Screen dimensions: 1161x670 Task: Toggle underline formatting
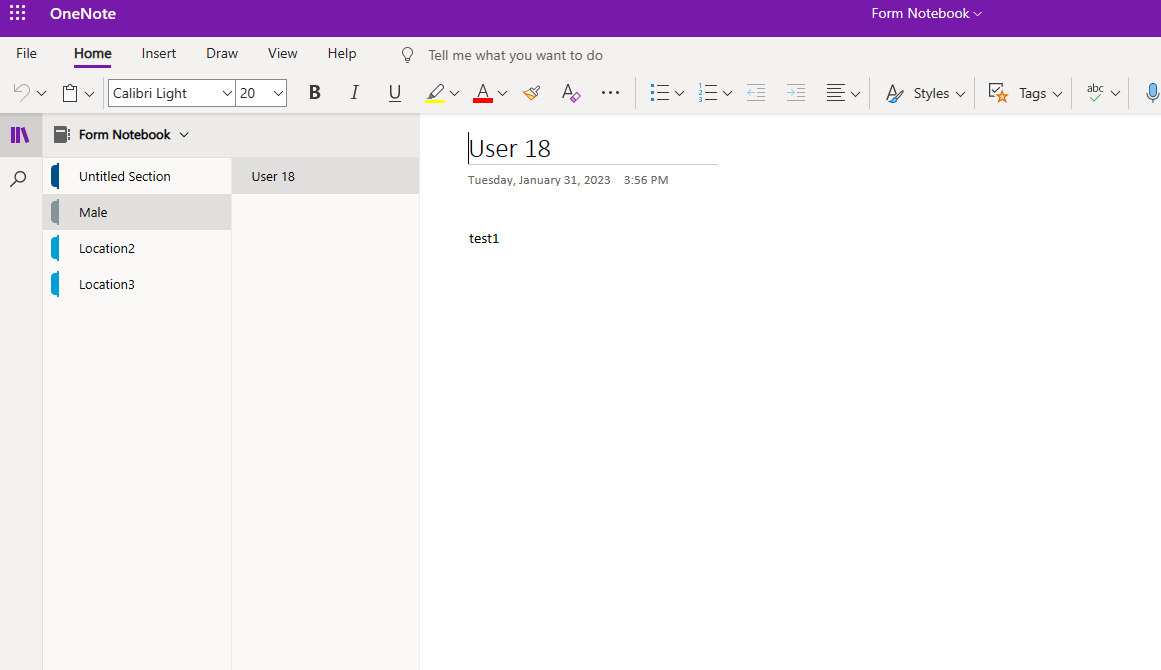click(394, 92)
